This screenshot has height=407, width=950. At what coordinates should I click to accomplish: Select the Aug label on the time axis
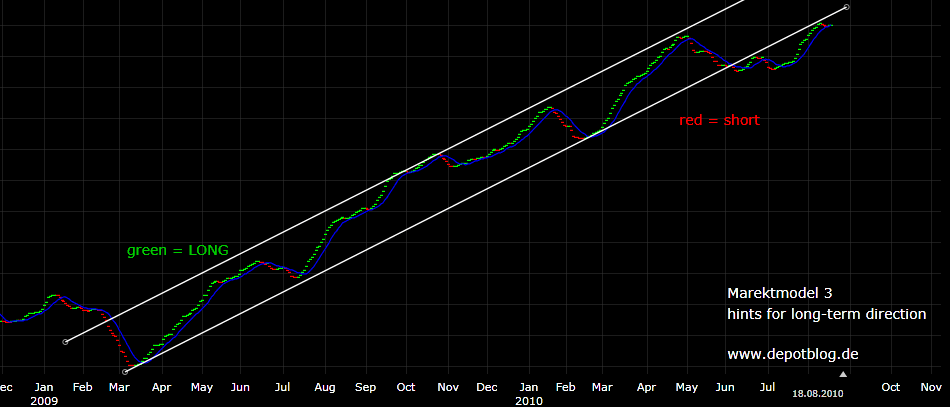[x=324, y=386]
